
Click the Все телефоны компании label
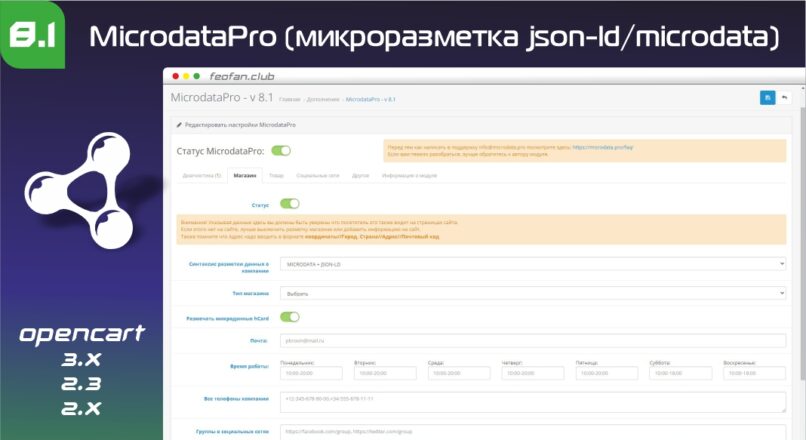pos(236,399)
